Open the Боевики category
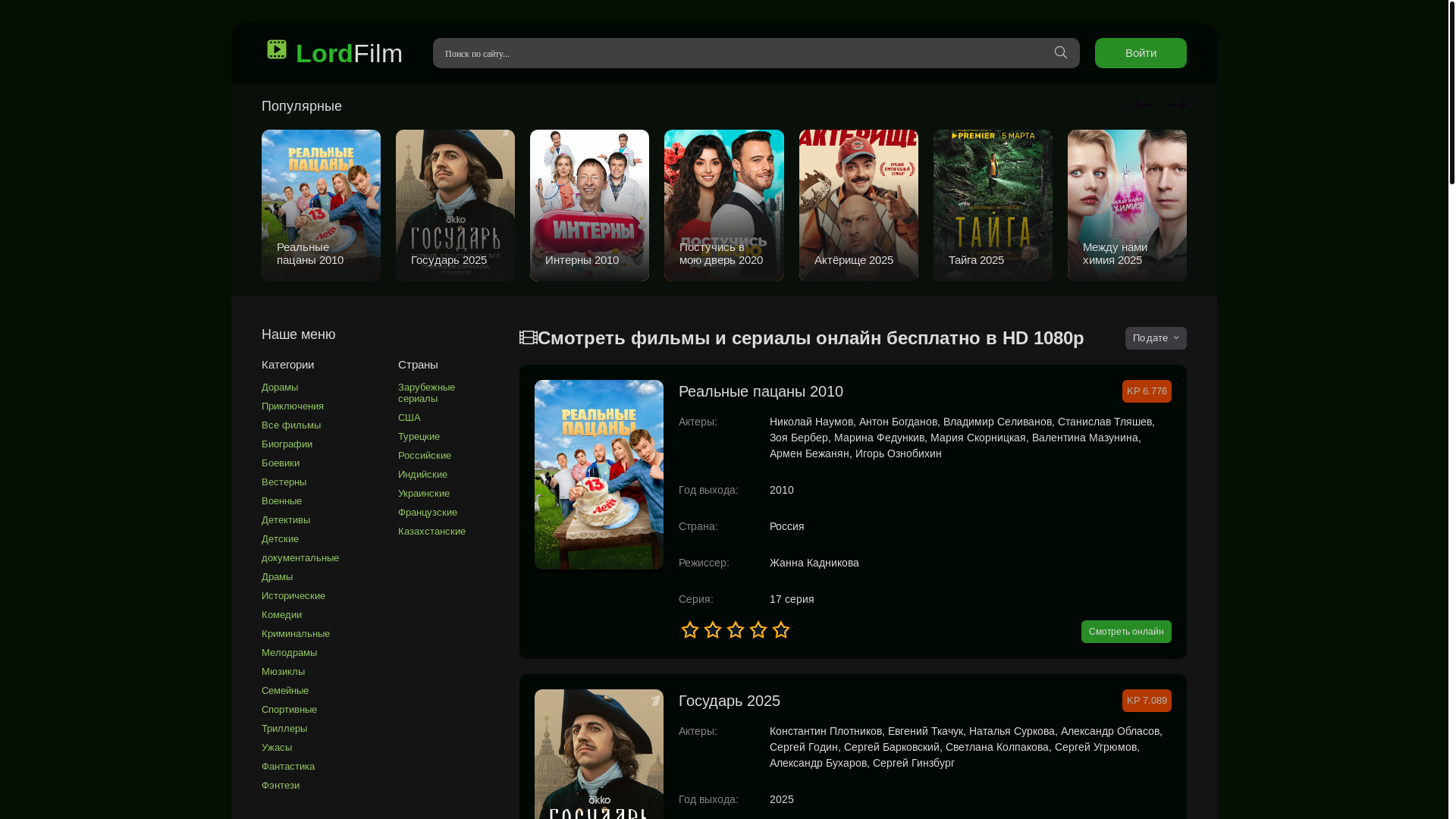 281,463
